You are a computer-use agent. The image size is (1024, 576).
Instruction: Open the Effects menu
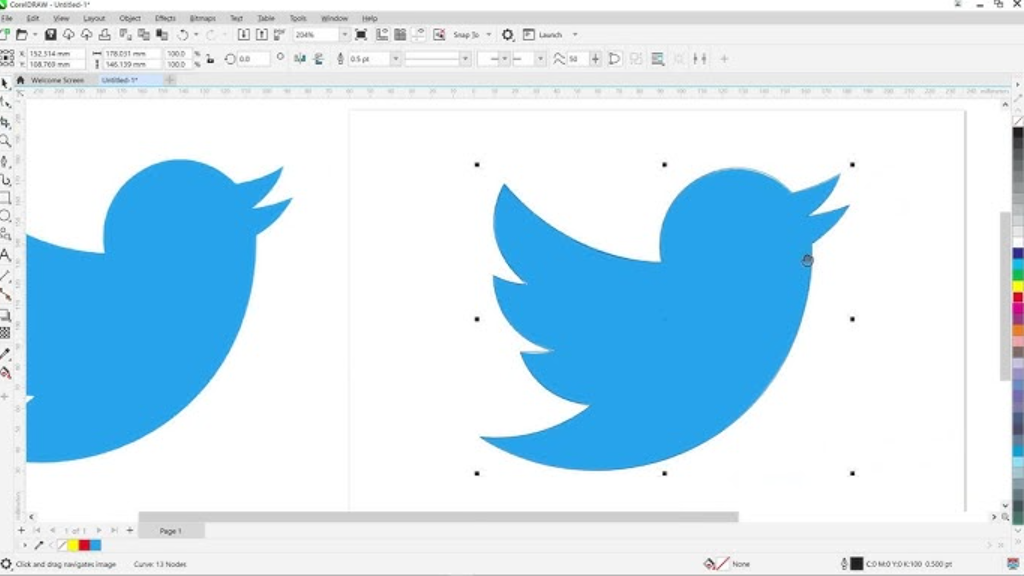(165, 18)
